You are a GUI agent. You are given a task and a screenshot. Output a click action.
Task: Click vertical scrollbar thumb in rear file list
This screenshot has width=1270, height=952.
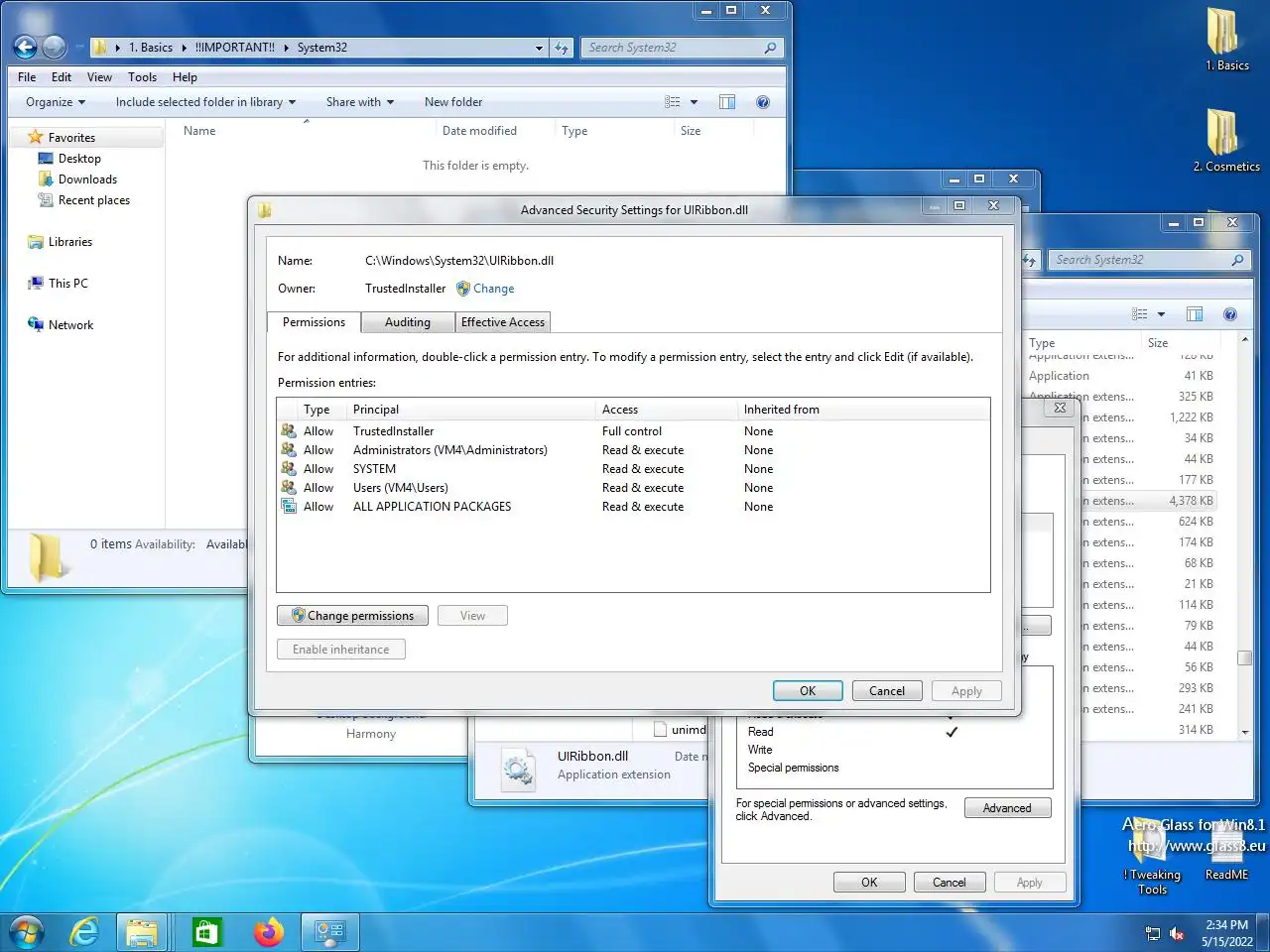(x=1244, y=657)
